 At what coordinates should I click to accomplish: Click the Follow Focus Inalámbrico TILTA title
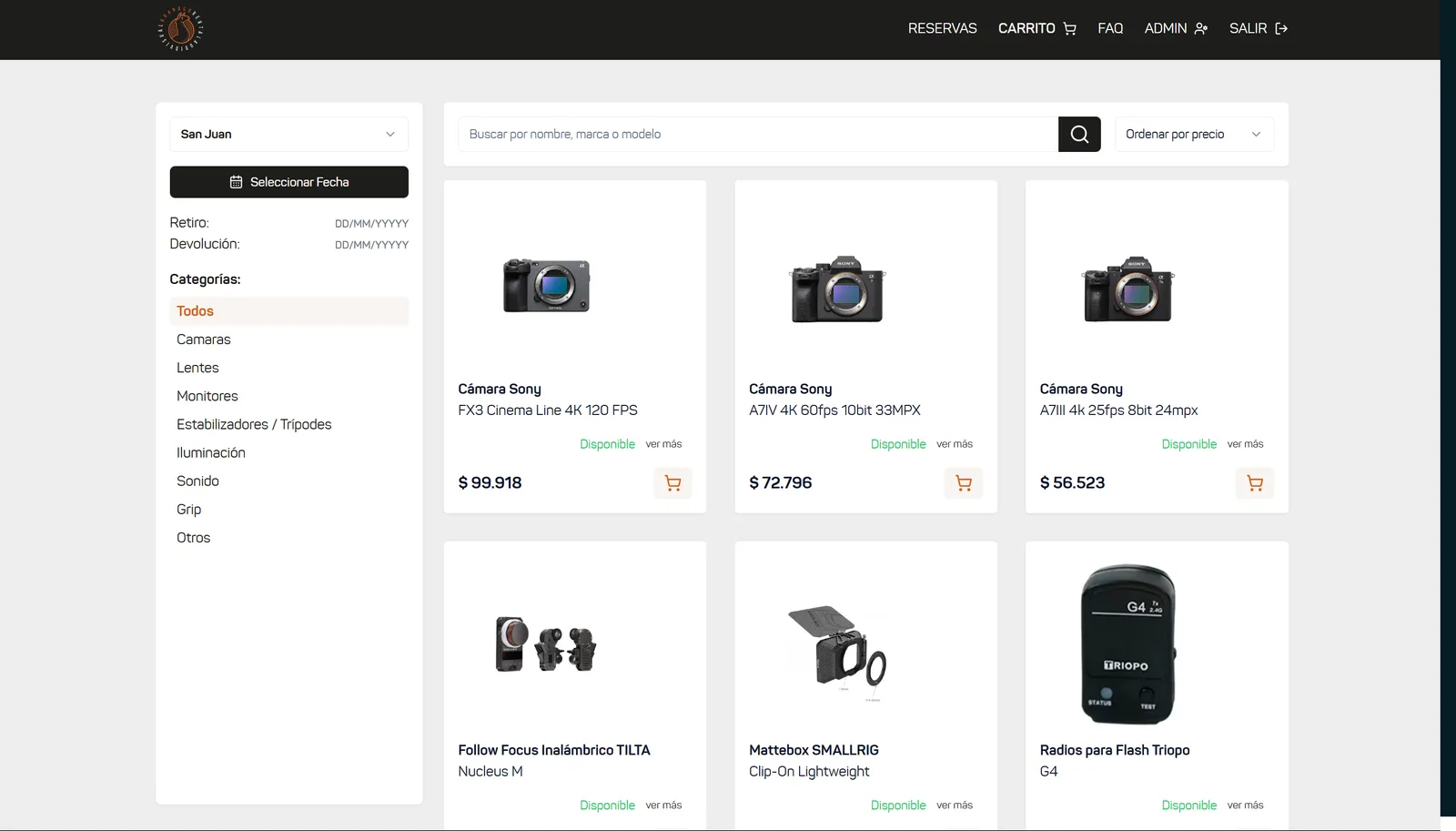tap(554, 750)
